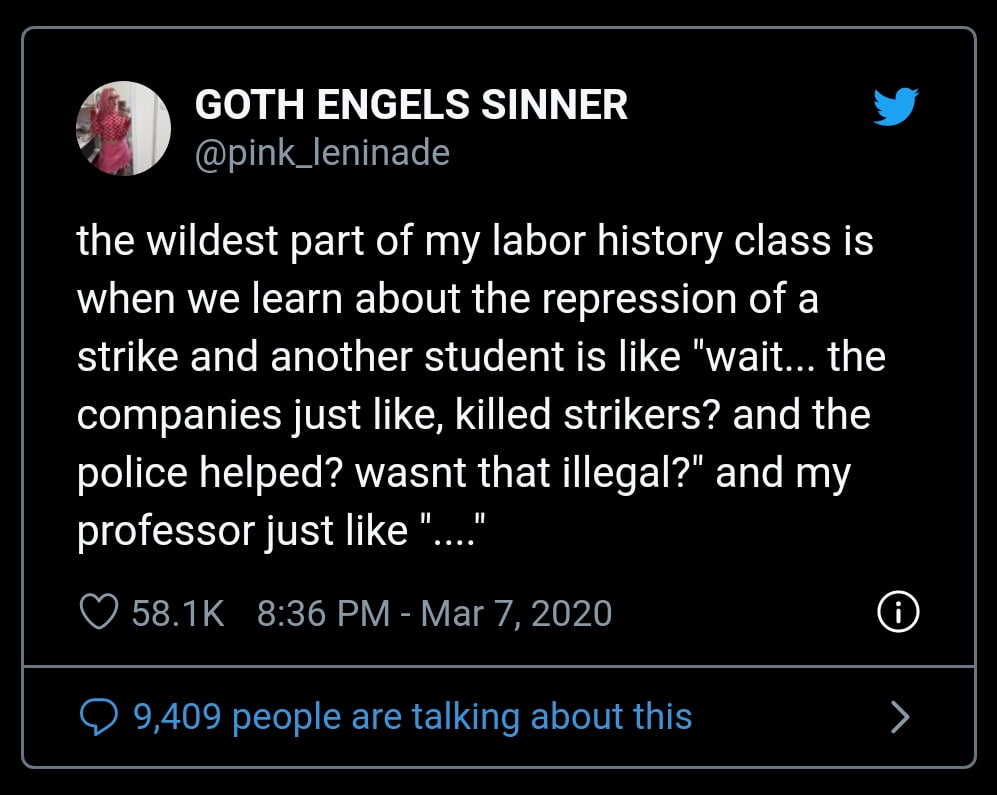
Task: Open "people are talking about this" link
Action: click(x=461, y=716)
